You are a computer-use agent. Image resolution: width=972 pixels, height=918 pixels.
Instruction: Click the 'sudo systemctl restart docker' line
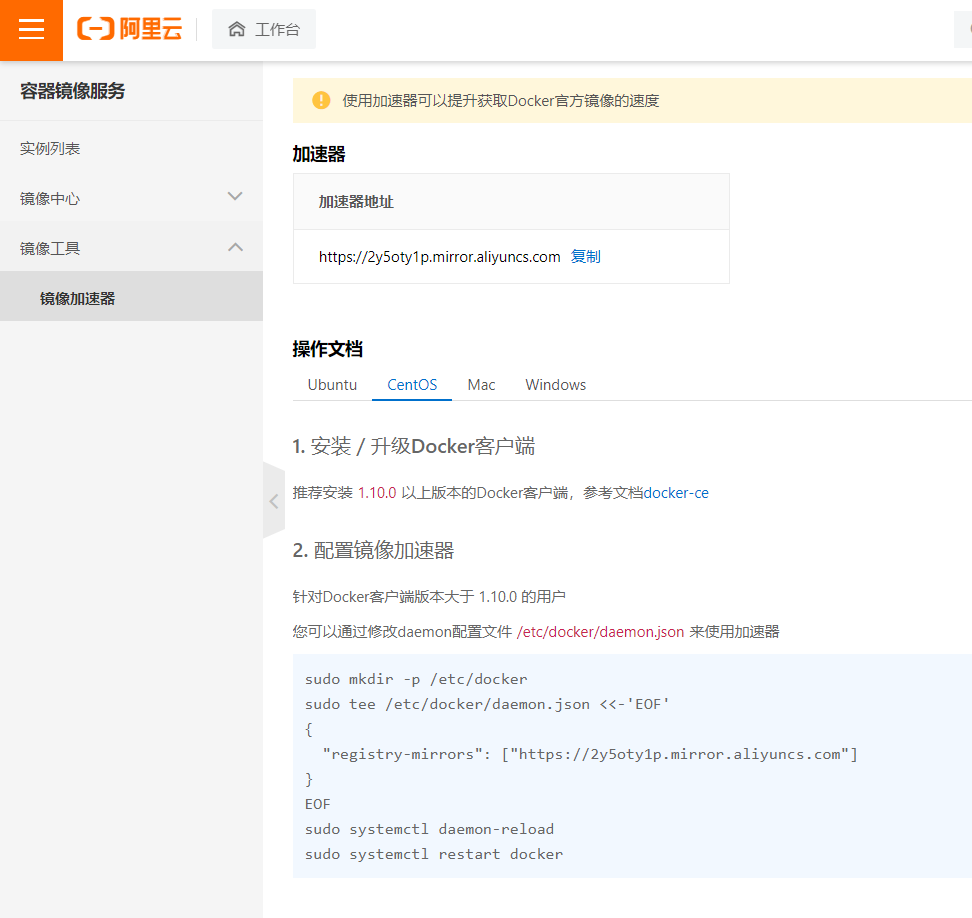click(x=434, y=854)
